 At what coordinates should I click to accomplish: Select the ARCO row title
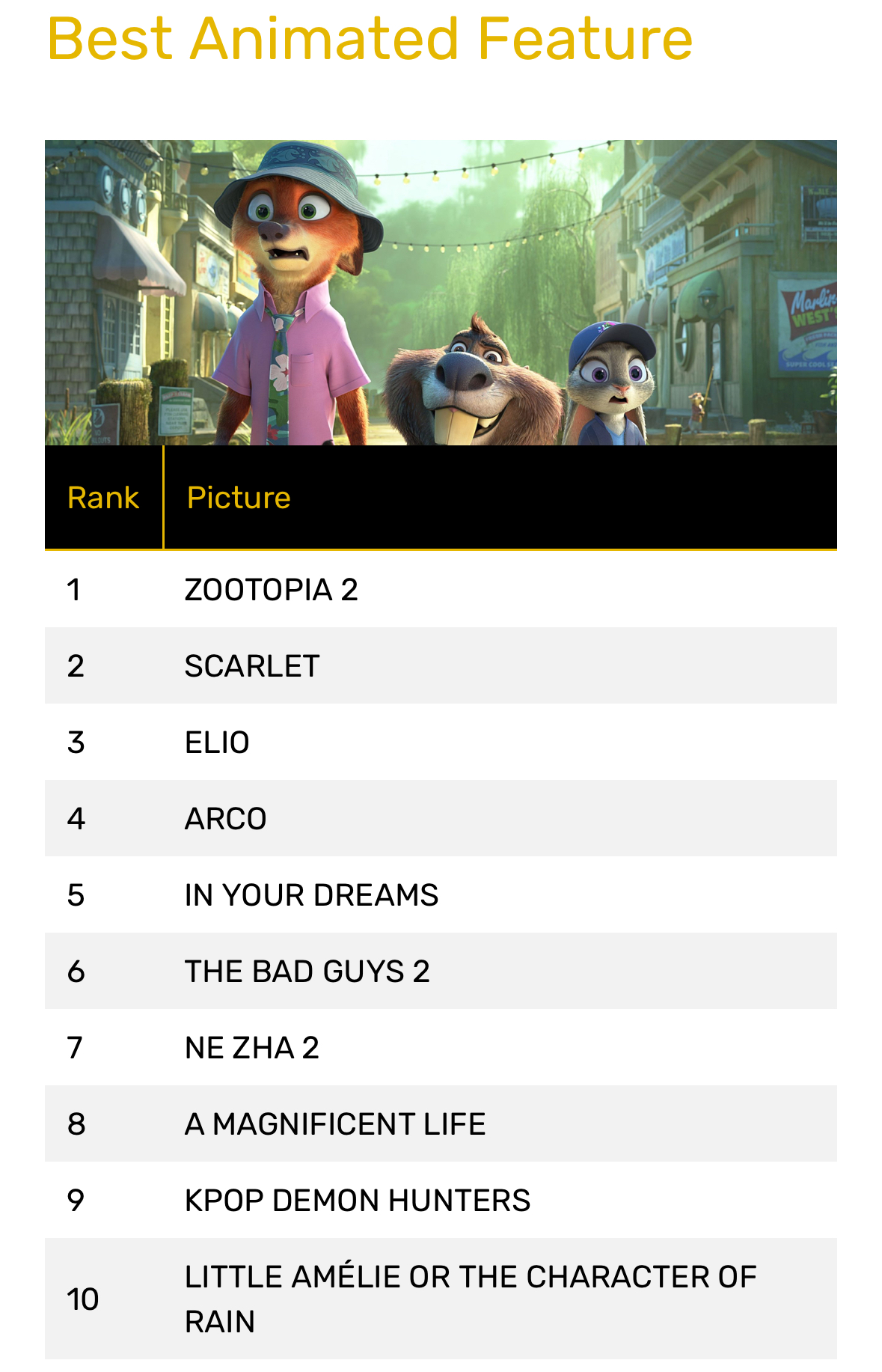(x=225, y=819)
